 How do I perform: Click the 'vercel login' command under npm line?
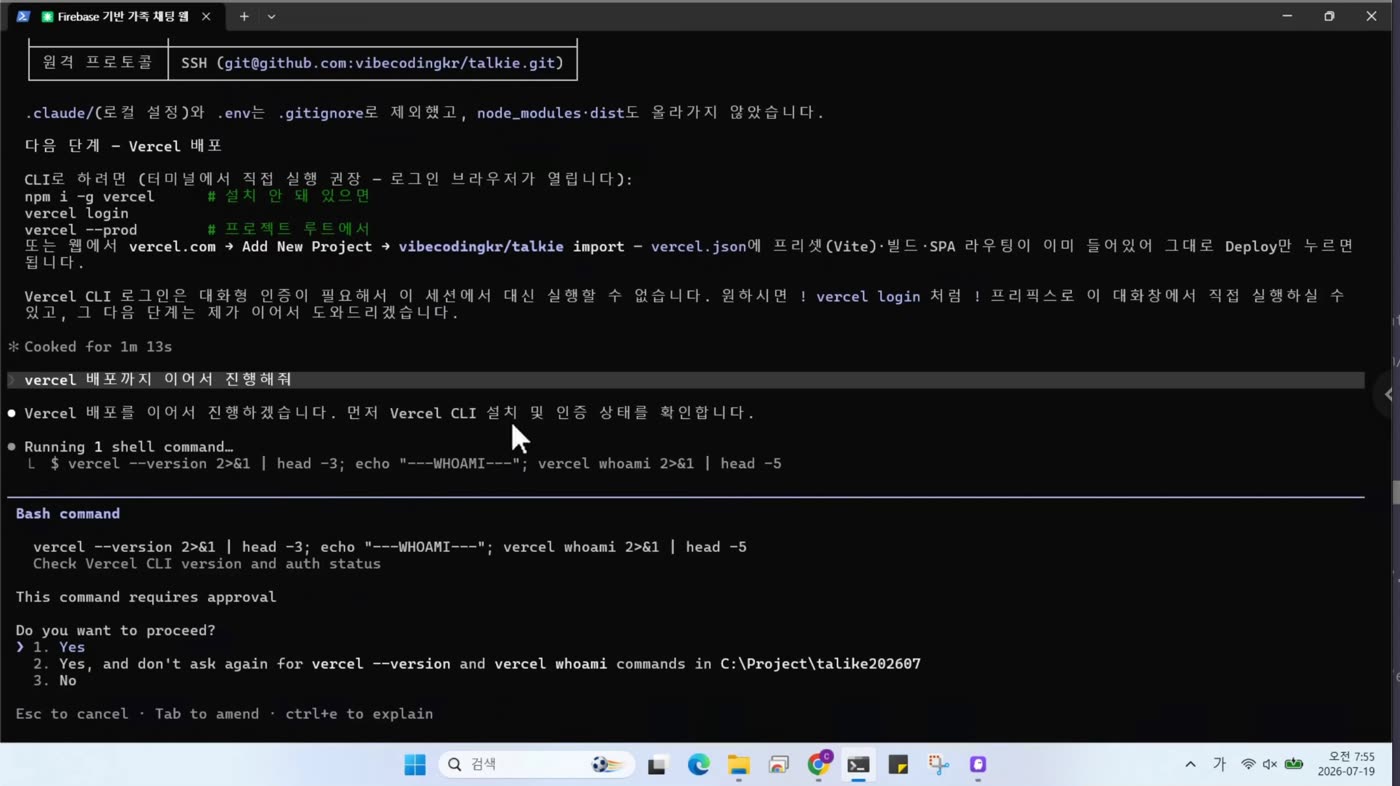[77, 213]
